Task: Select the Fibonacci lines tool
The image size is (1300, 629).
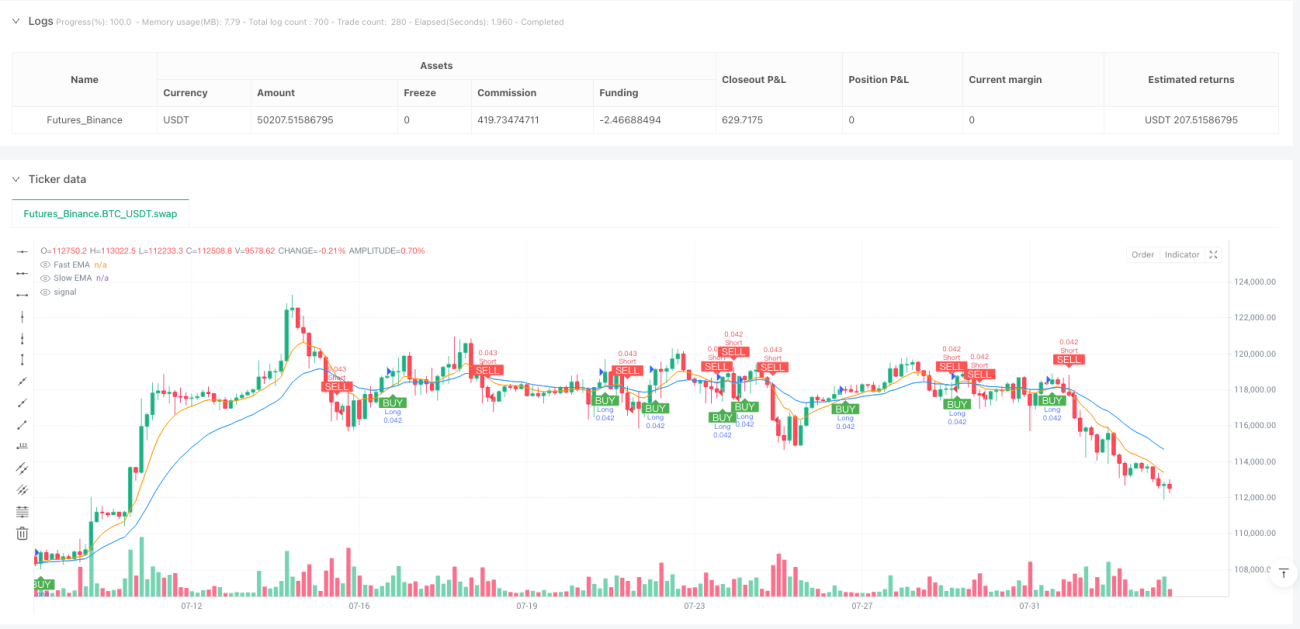Action: [22, 511]
